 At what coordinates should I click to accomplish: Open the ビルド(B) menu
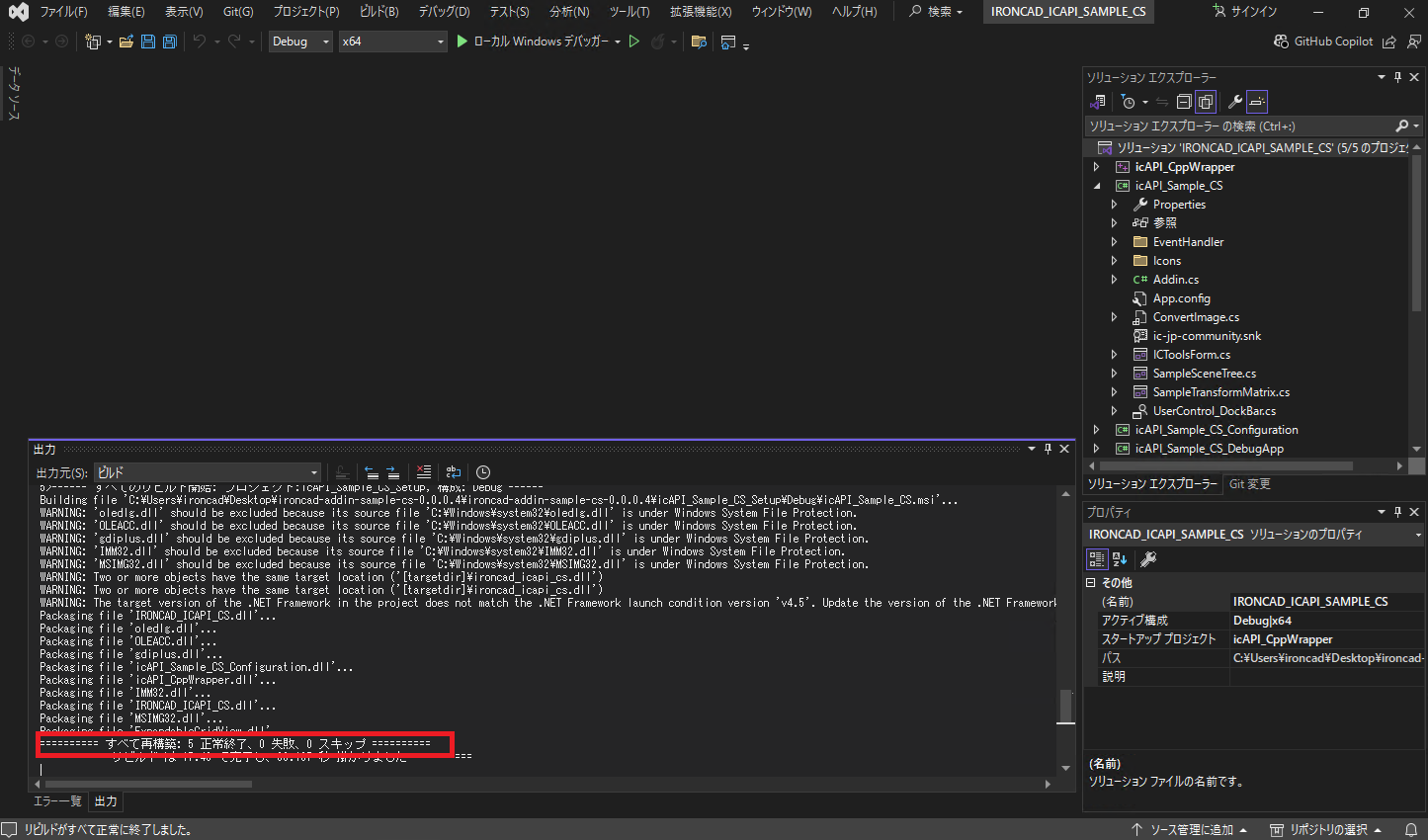click(x=378, y=12)
